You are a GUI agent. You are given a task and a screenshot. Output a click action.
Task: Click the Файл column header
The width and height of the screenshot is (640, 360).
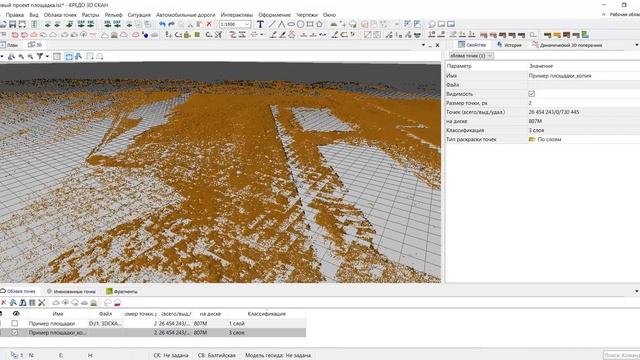[x=105, y=314]
